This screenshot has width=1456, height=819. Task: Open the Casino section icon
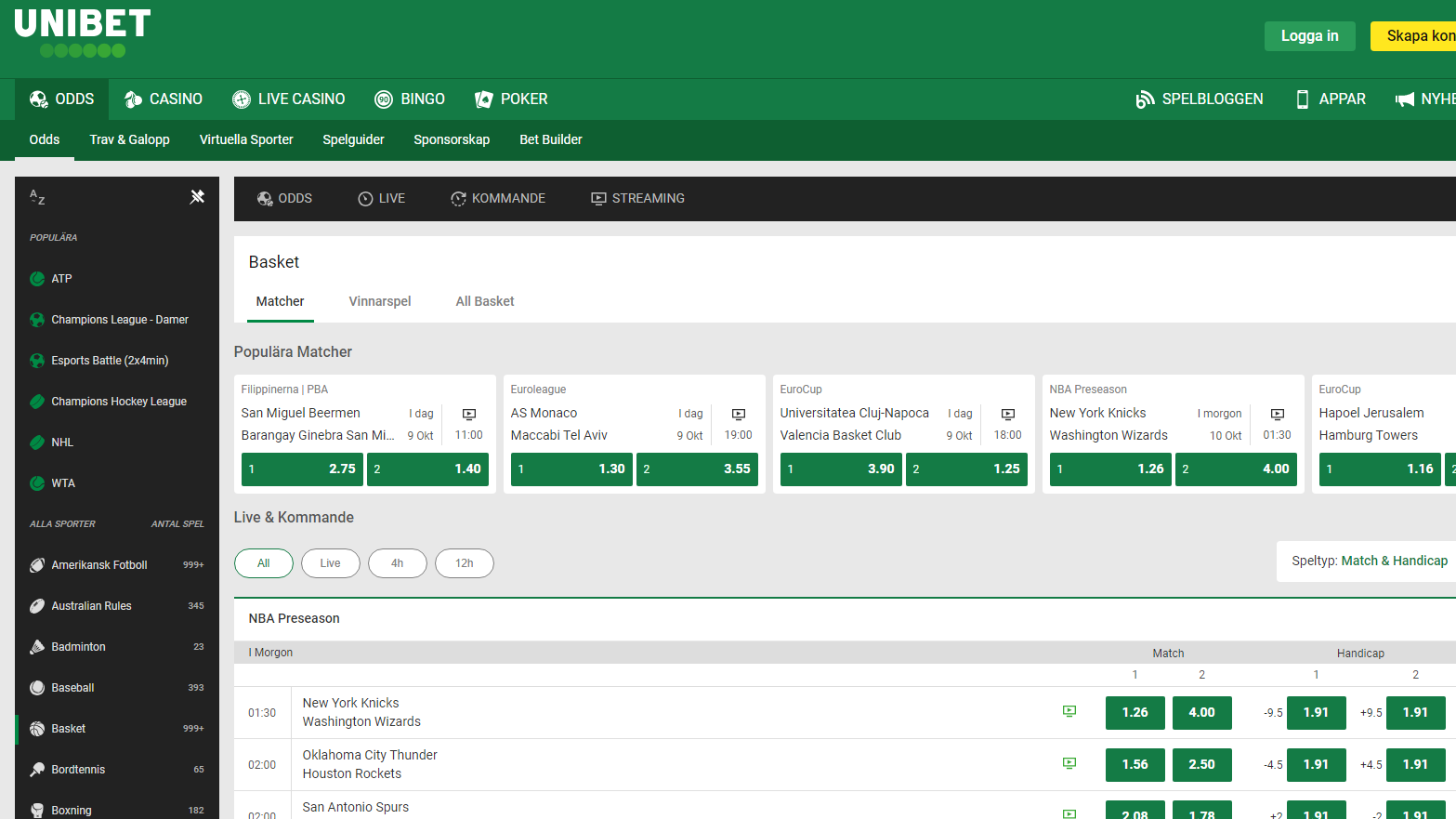[131, 99]
